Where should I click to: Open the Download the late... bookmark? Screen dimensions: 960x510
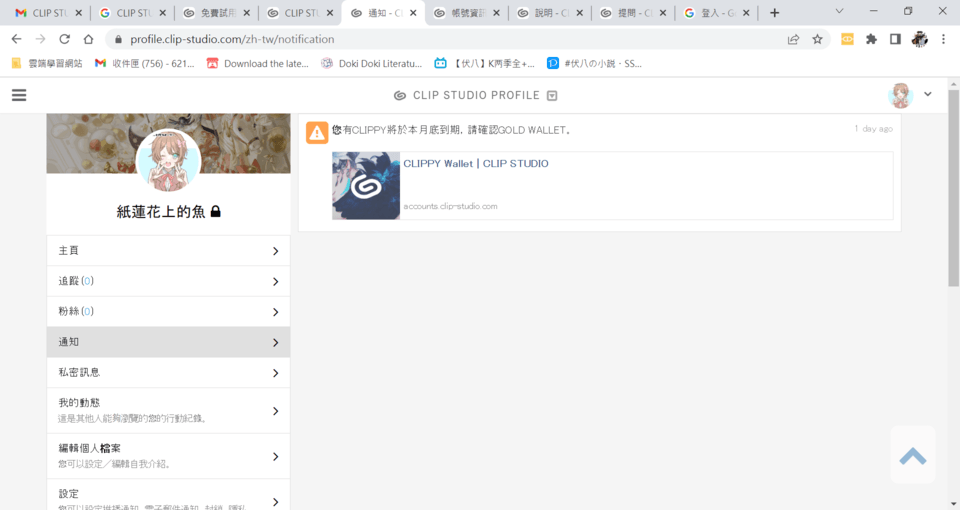[x=258, y=63]
